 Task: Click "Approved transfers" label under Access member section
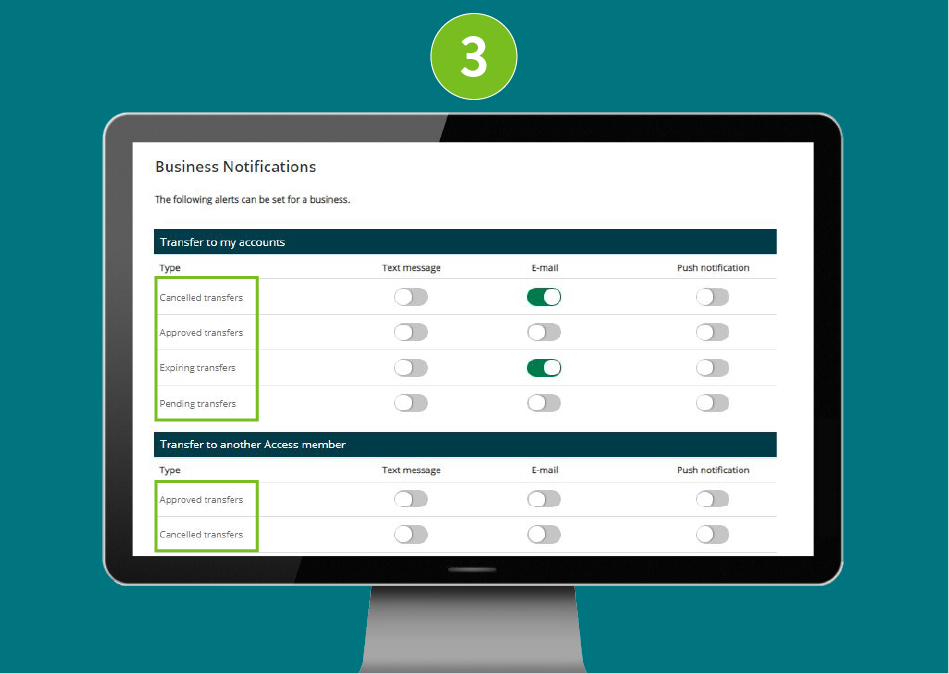click(x=201, y=500)
